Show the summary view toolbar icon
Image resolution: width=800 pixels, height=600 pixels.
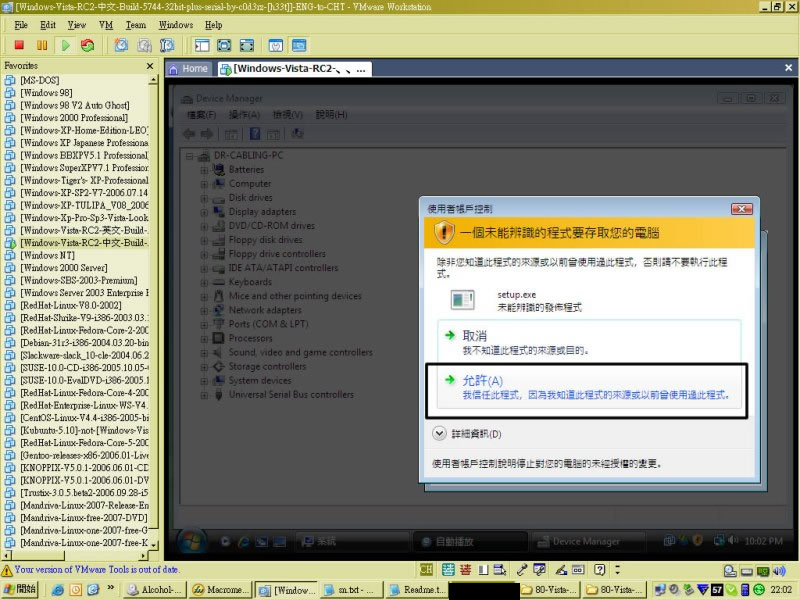(276, 45)
